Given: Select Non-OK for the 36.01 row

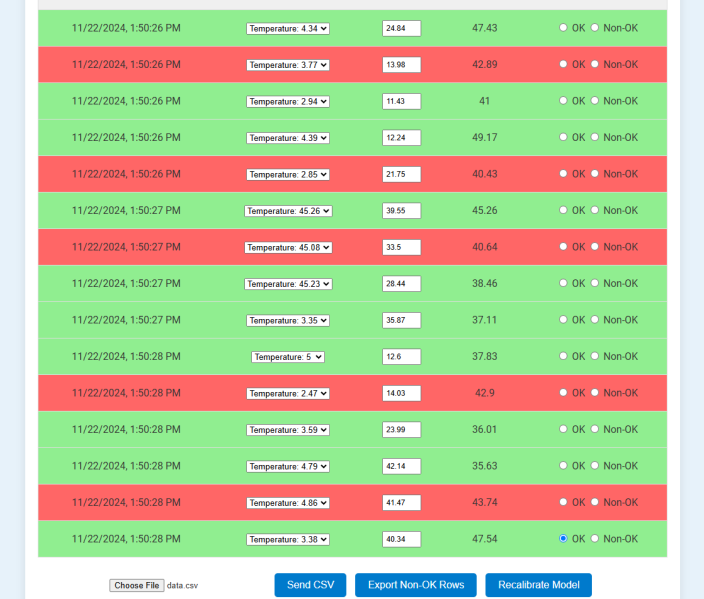Looking at the screenshot, I should click(595, 429).
